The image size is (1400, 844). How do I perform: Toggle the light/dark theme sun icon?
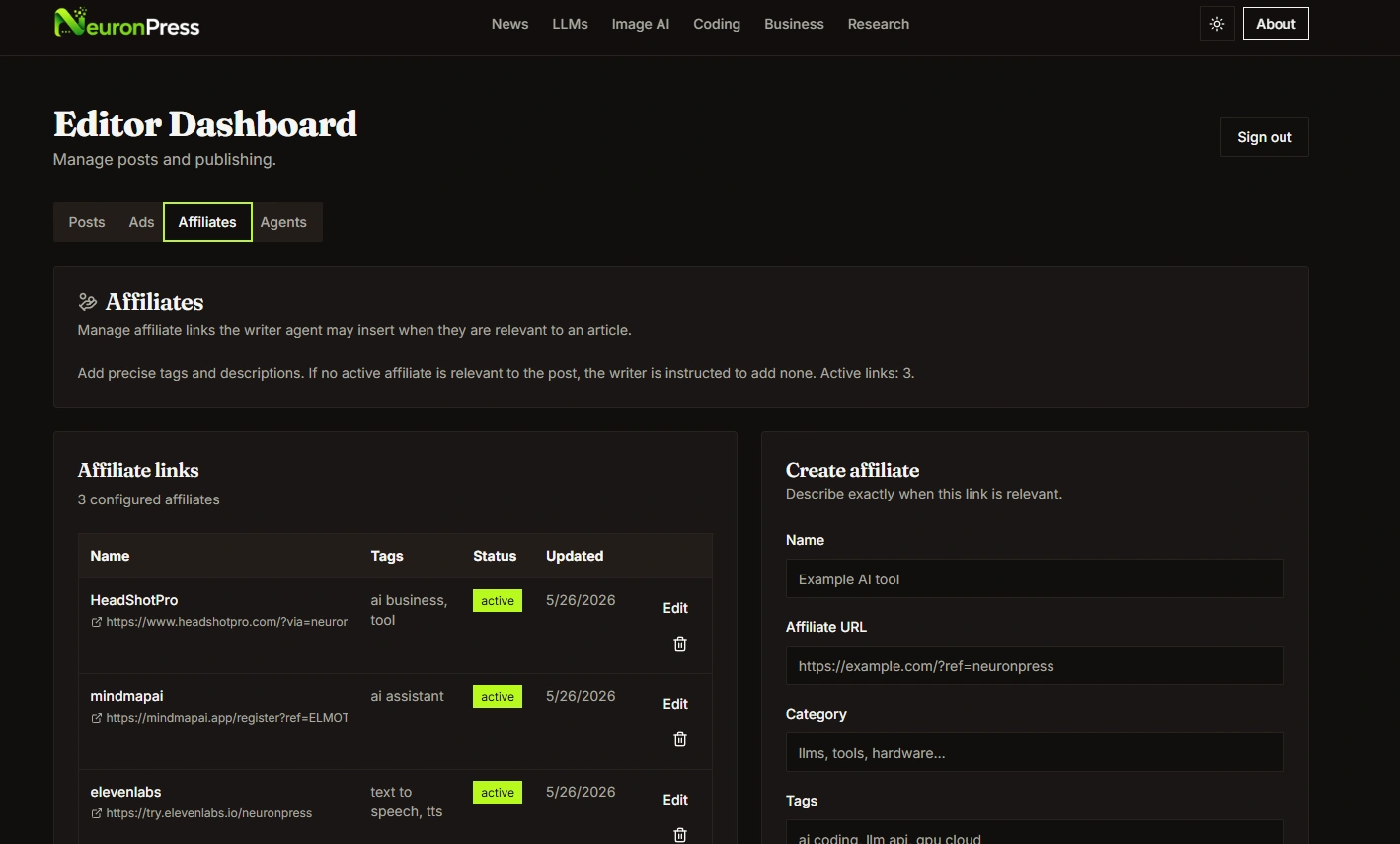click(x=1217, y=24)
